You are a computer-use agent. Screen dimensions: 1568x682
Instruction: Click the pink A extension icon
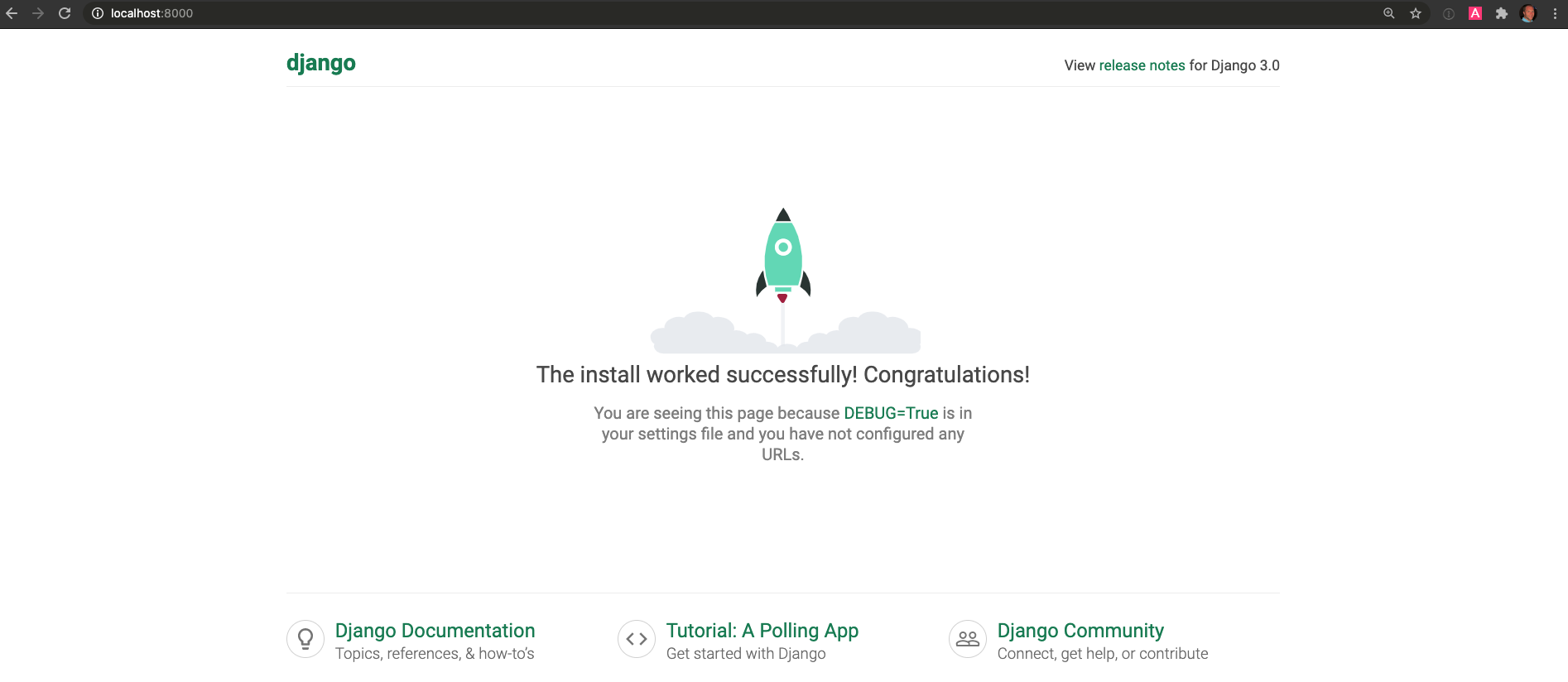(x=1475, y=13)
